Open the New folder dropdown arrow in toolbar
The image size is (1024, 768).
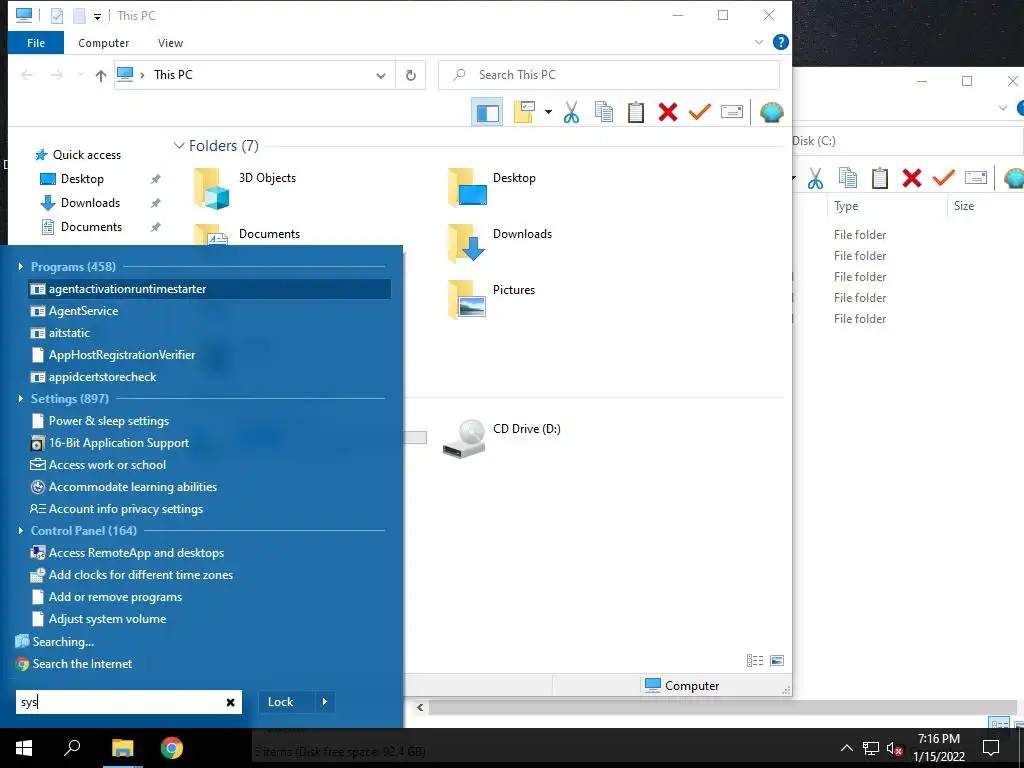[548, 112]
